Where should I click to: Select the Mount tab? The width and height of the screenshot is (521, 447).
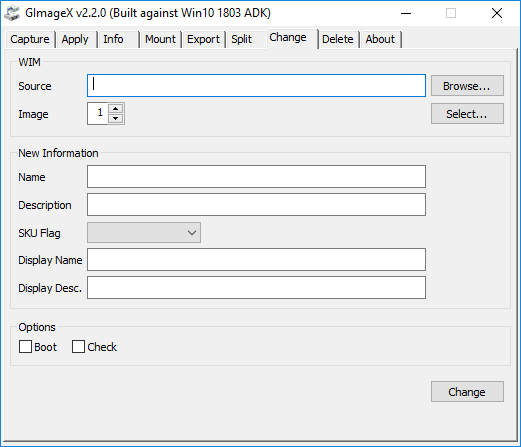[x=160, y=39]
